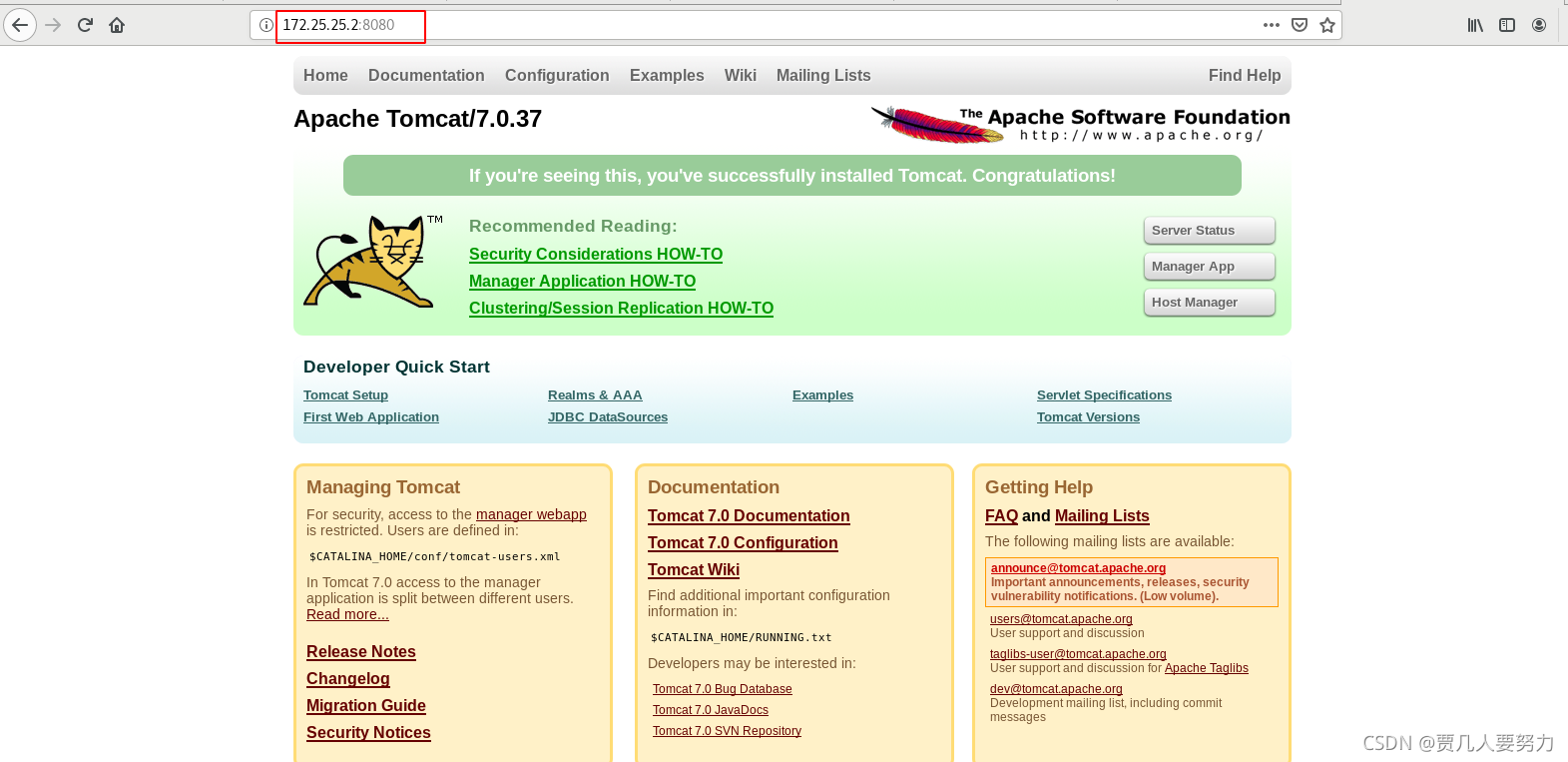Open the Documentation navigation item
Viewport: 1568px width, 762px height.
click(426, 75)
